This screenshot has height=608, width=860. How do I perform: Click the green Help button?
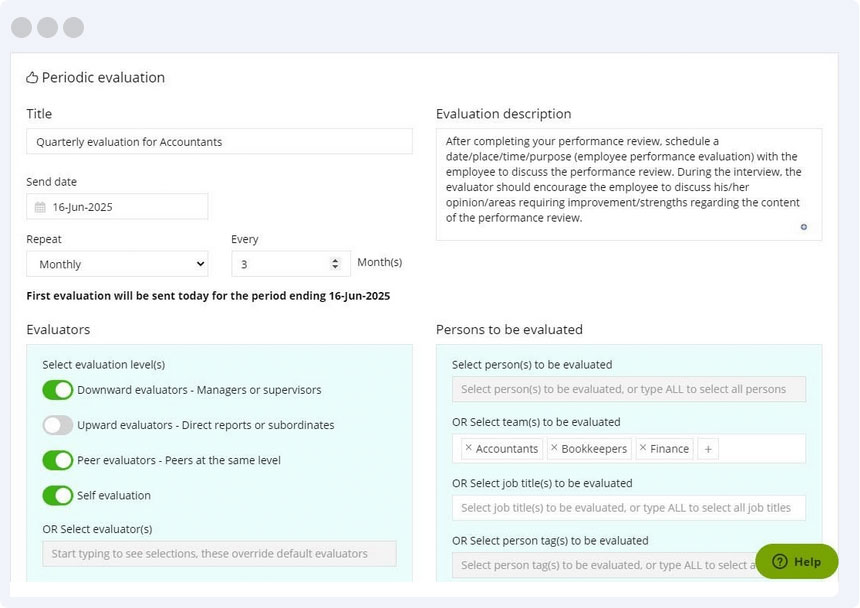(x=797, y=562)
